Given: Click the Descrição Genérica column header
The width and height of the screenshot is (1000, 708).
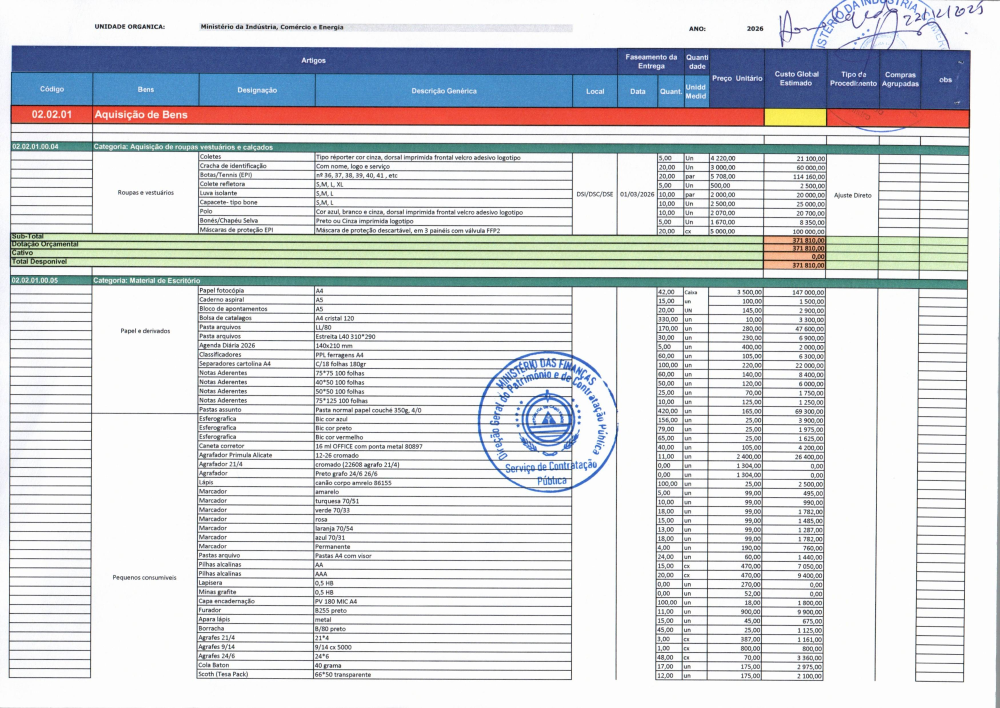Looking at the screenshot, I should 444,91.
